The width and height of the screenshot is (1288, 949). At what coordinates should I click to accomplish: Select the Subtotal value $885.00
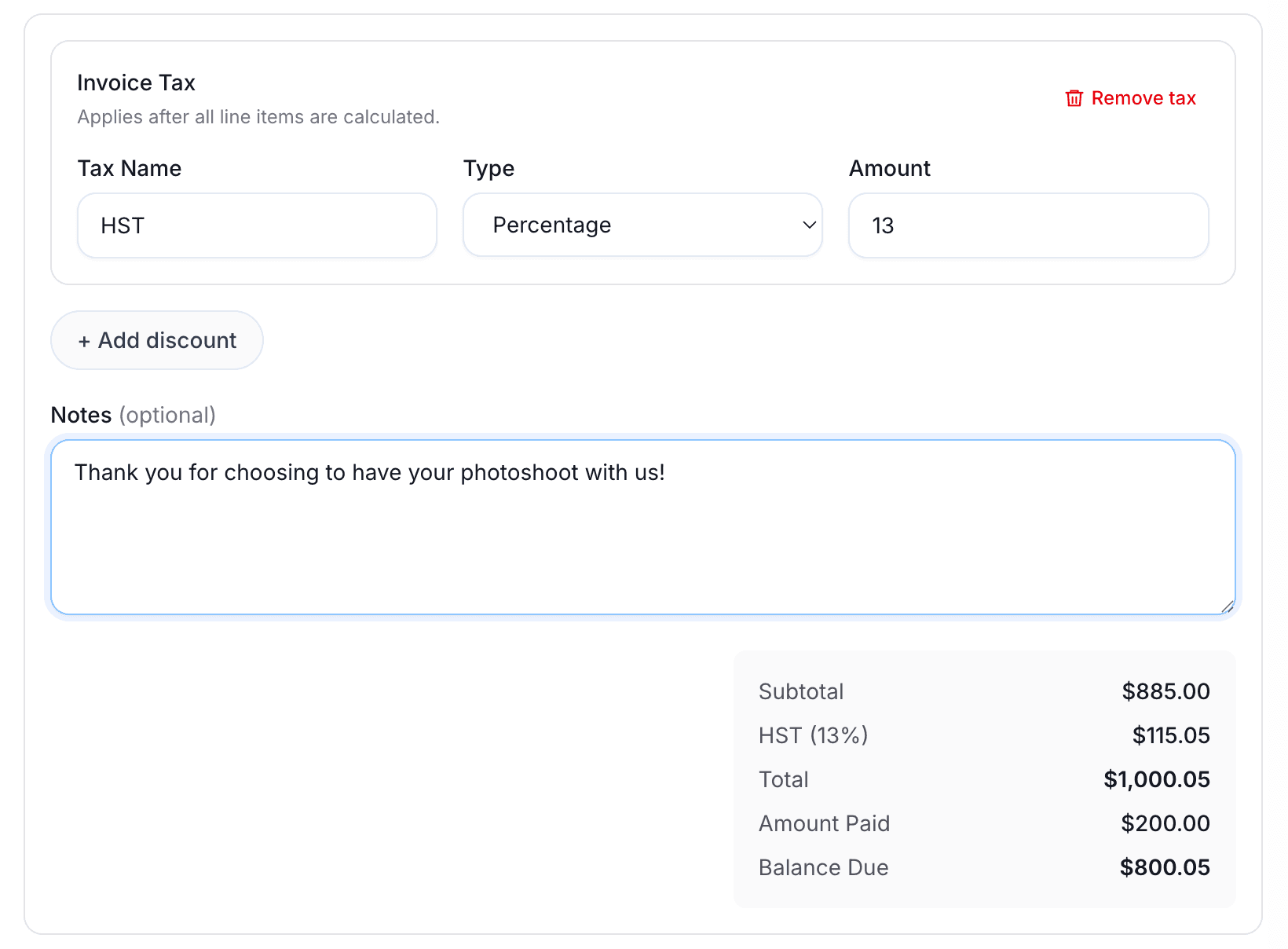coord(1165,691)
